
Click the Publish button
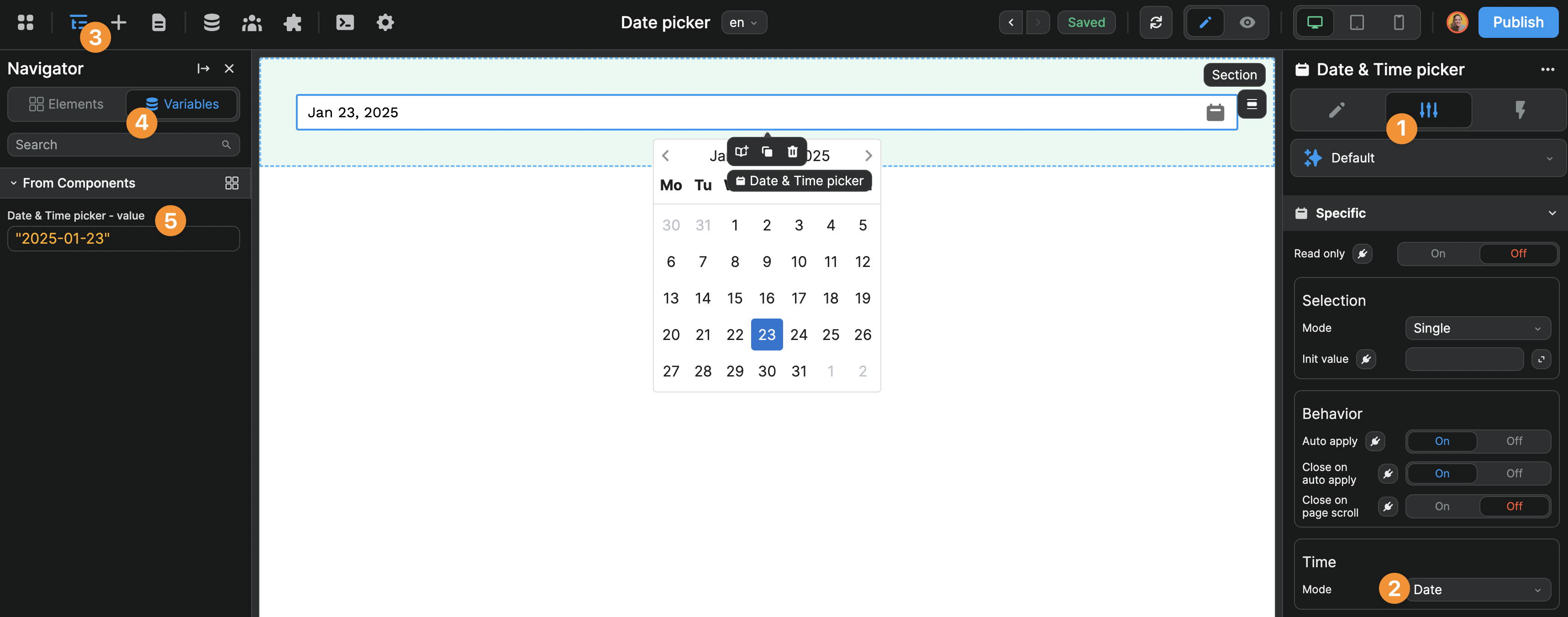1518,22
